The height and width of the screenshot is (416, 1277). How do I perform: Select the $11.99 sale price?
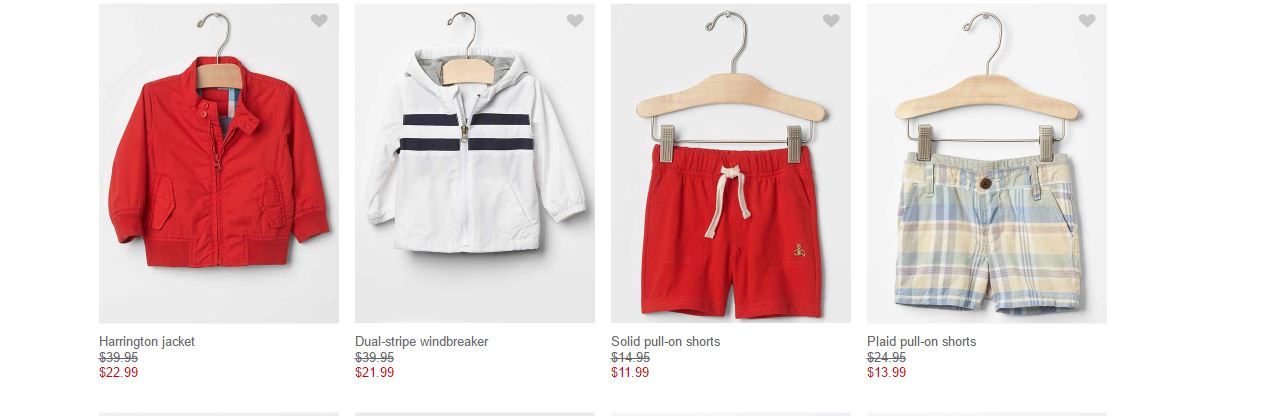point(631,373)
